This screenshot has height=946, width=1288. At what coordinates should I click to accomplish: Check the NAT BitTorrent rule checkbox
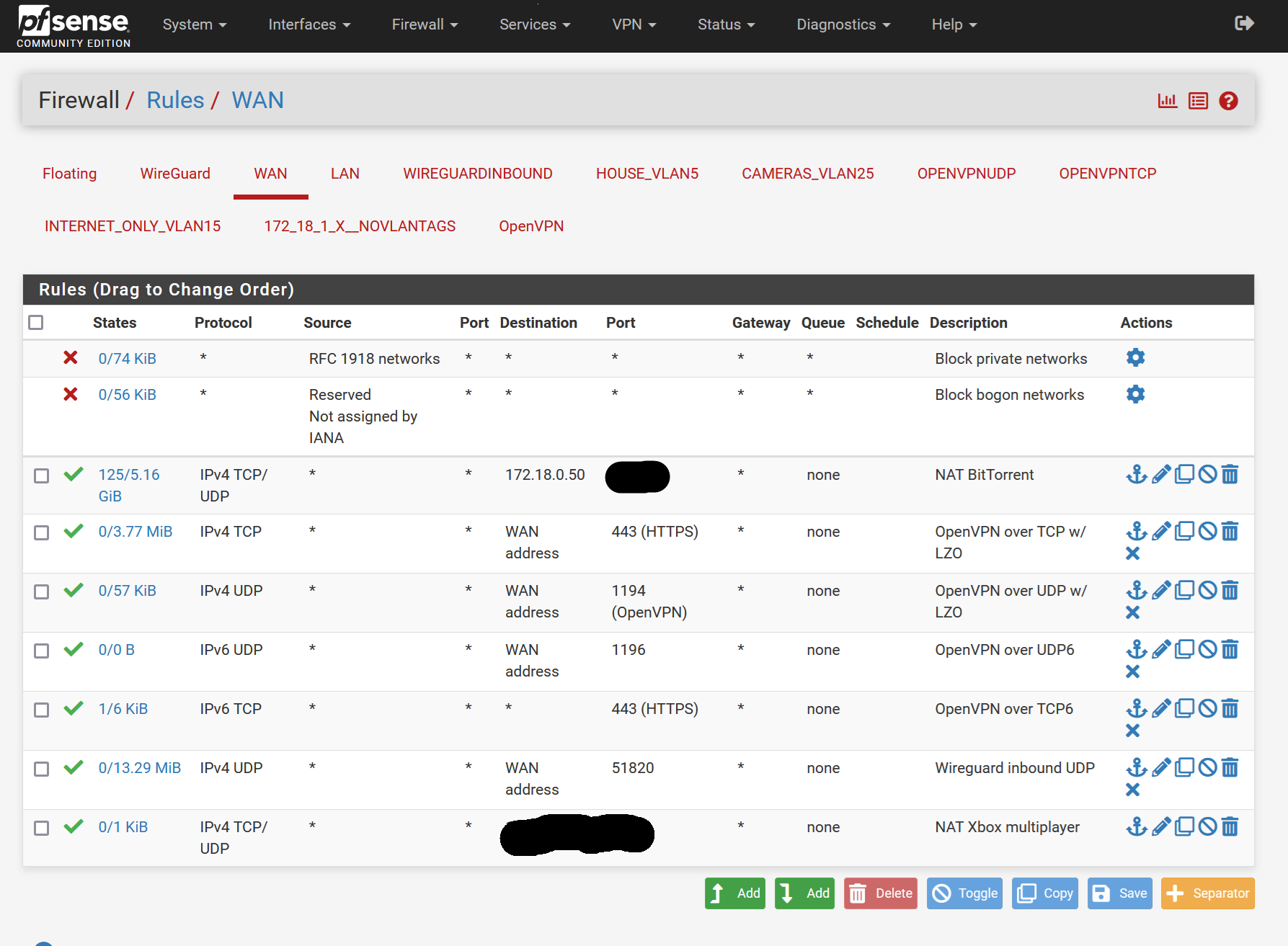click(x=42, y=476)
